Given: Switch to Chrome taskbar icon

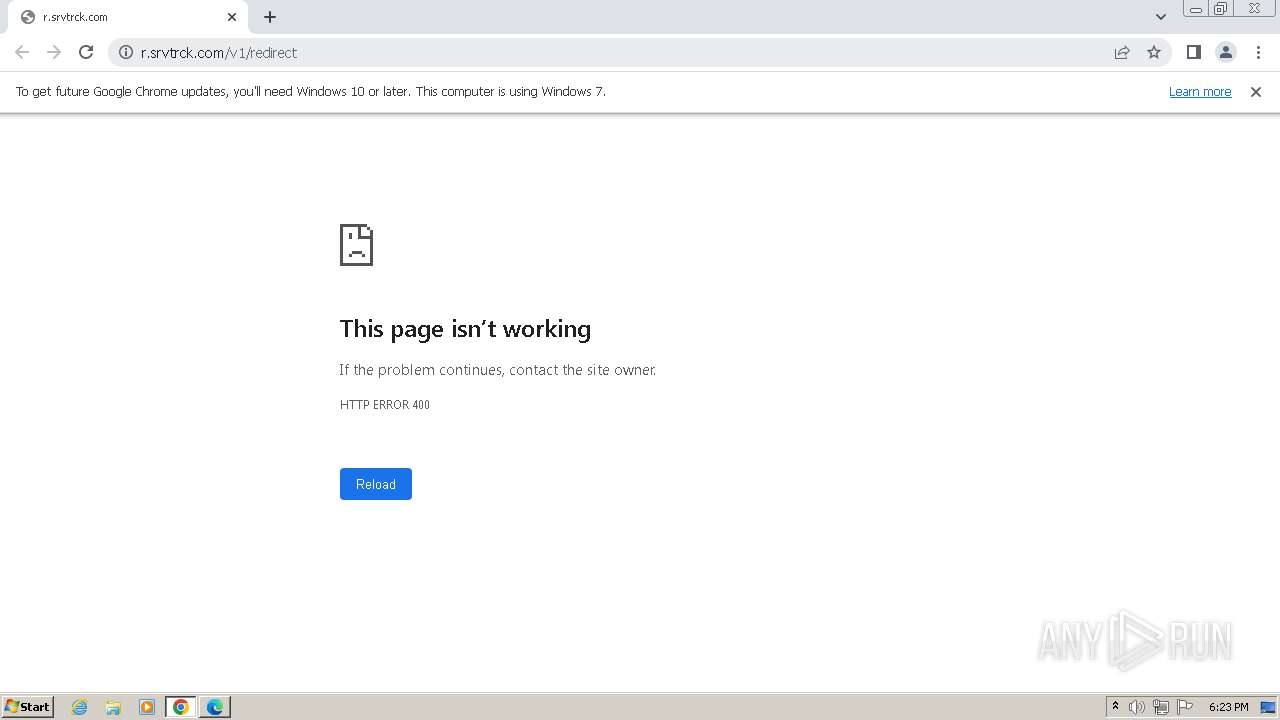Looking at the screenshot, I should 181,707.
